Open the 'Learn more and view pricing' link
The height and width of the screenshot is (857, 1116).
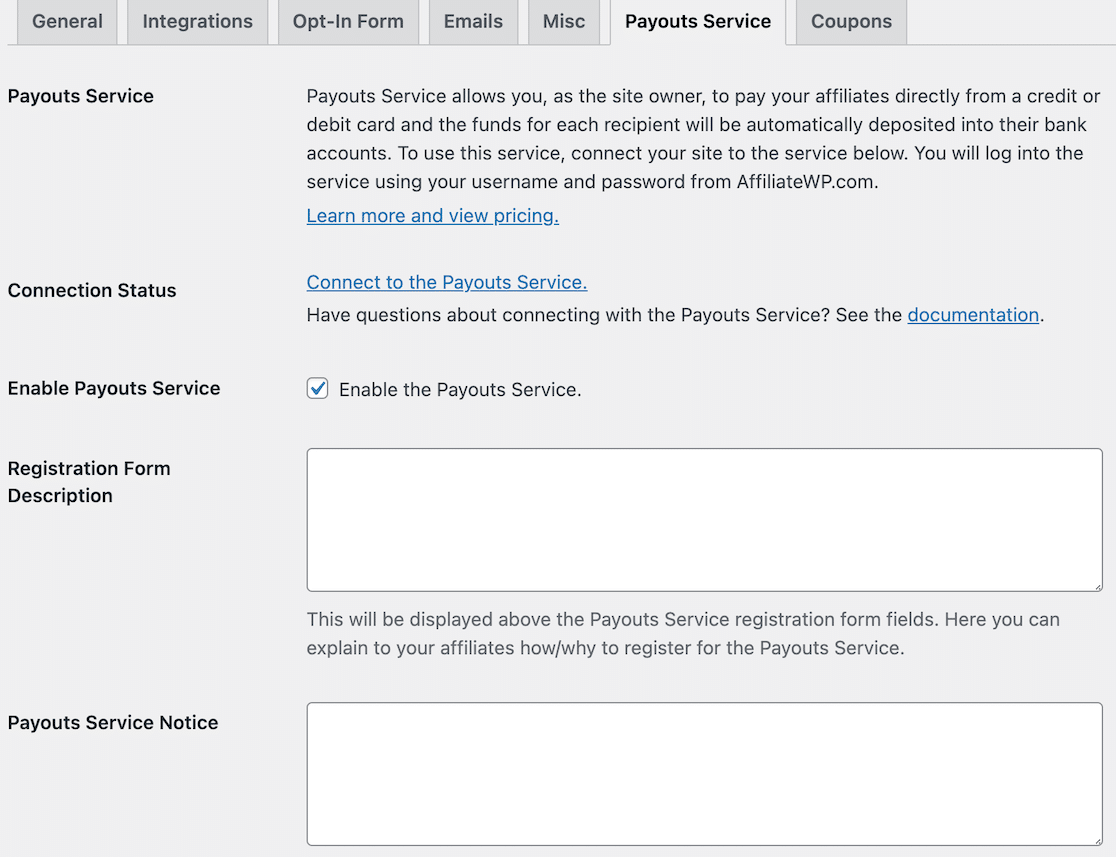pos(432,215)
